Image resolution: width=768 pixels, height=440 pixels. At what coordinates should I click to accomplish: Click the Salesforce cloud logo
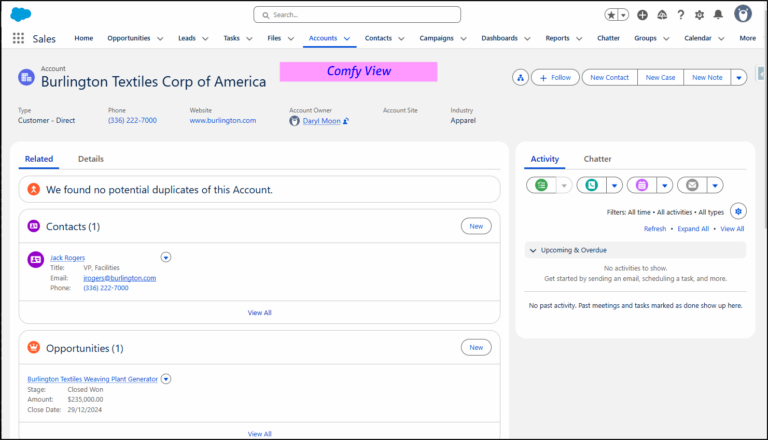[21, 14]
